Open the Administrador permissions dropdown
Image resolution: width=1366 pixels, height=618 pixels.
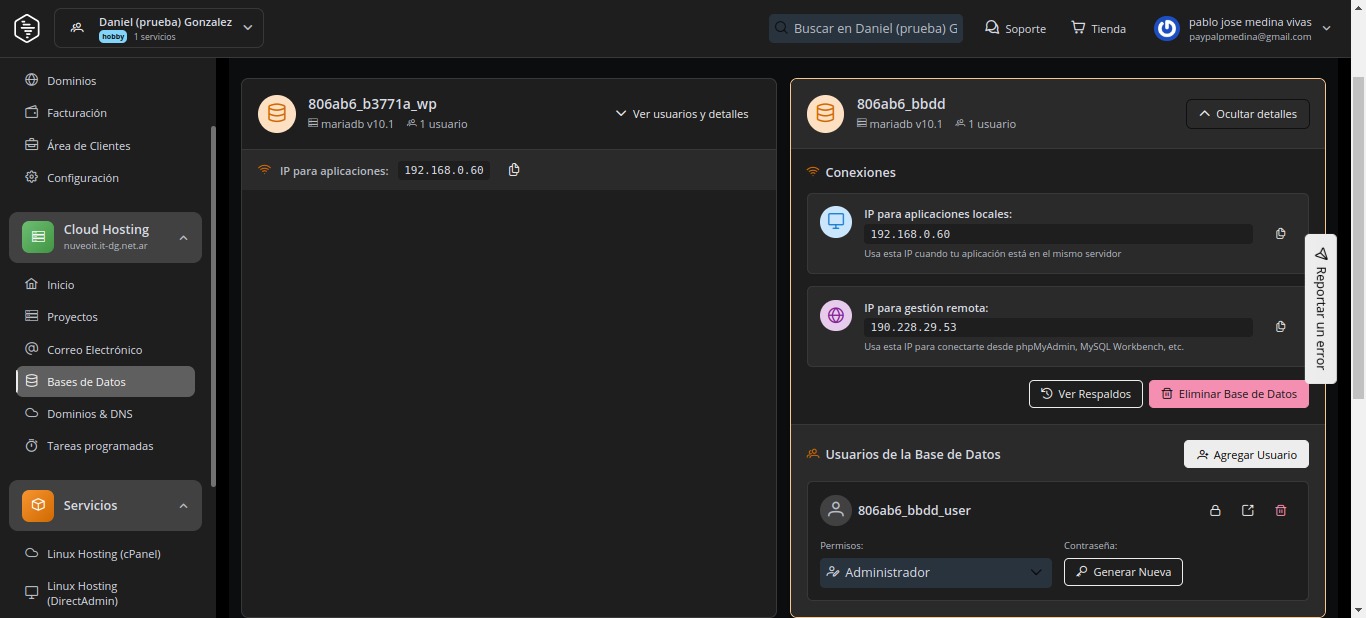935,573
